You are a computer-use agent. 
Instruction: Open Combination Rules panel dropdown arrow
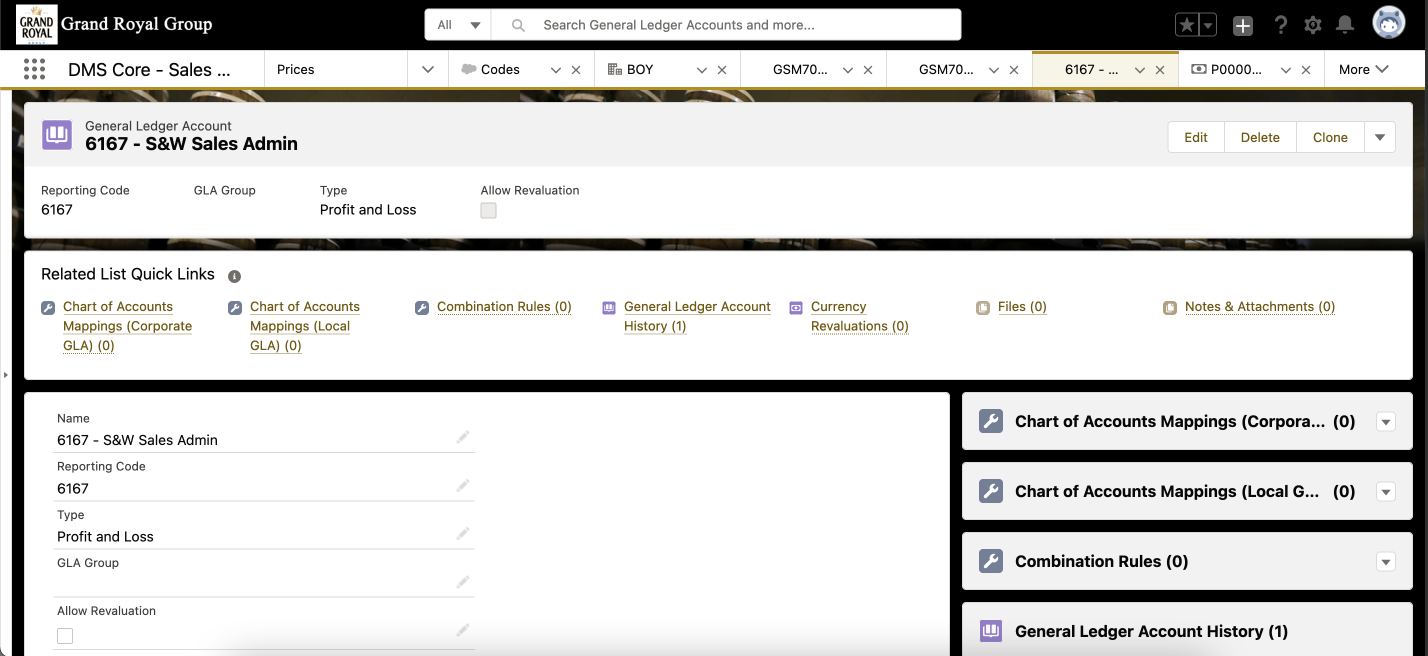[1386, 562]
